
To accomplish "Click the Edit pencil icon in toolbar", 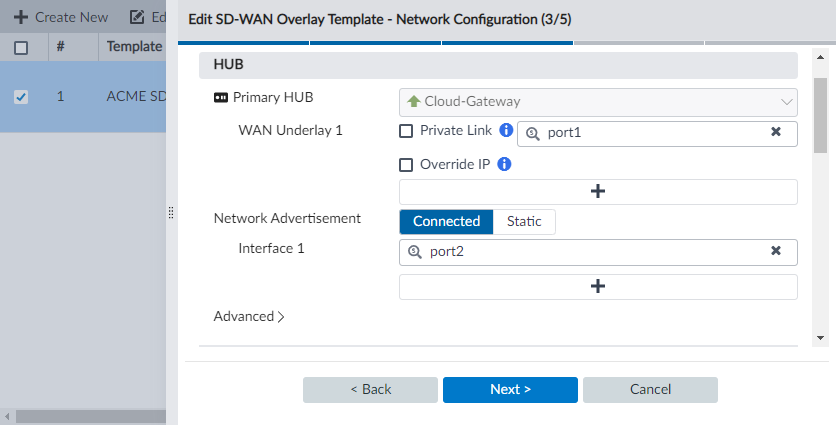I will pos(137,17).
